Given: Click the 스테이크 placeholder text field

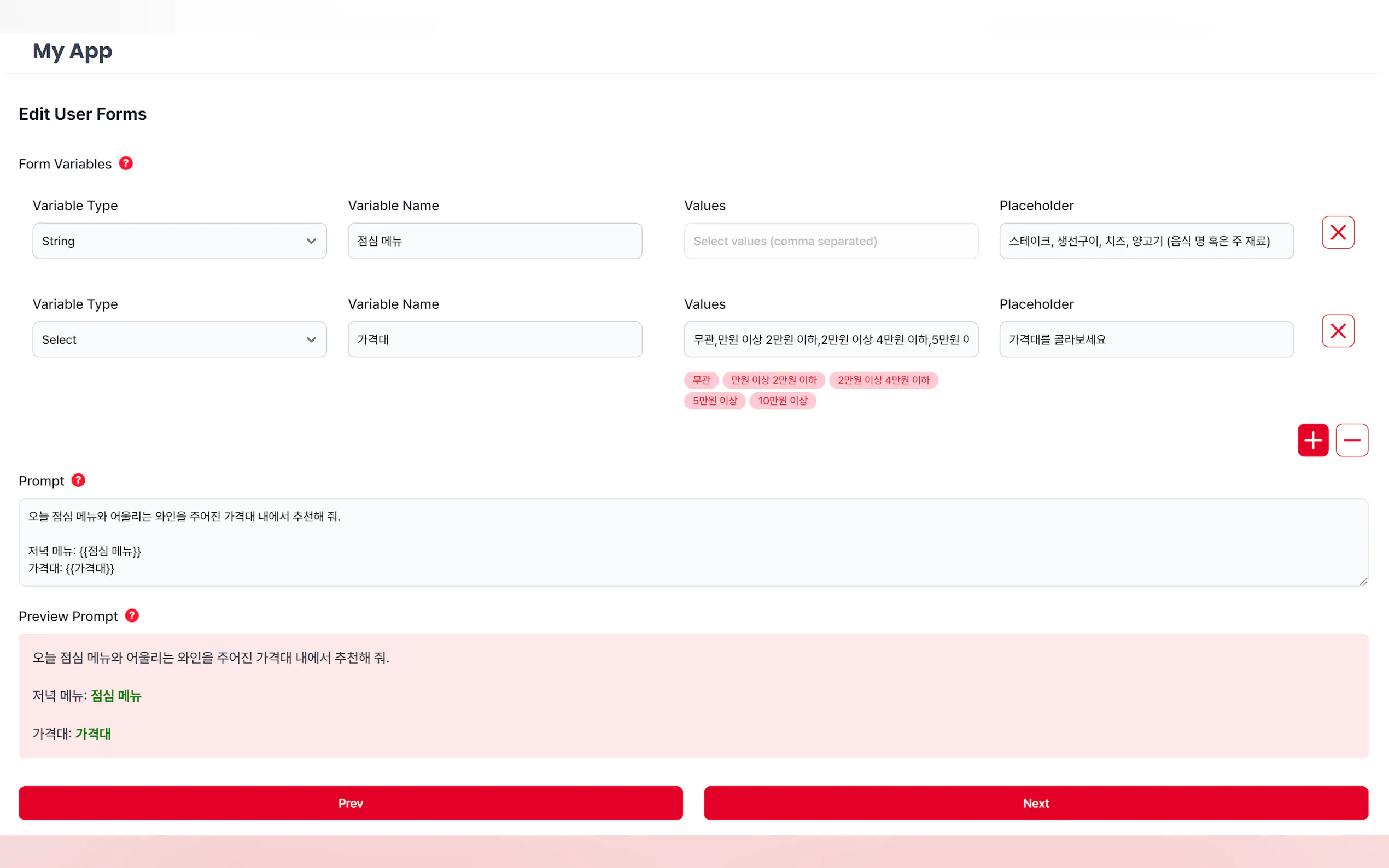Looking at the screenshot, I should coord(1146,241).
